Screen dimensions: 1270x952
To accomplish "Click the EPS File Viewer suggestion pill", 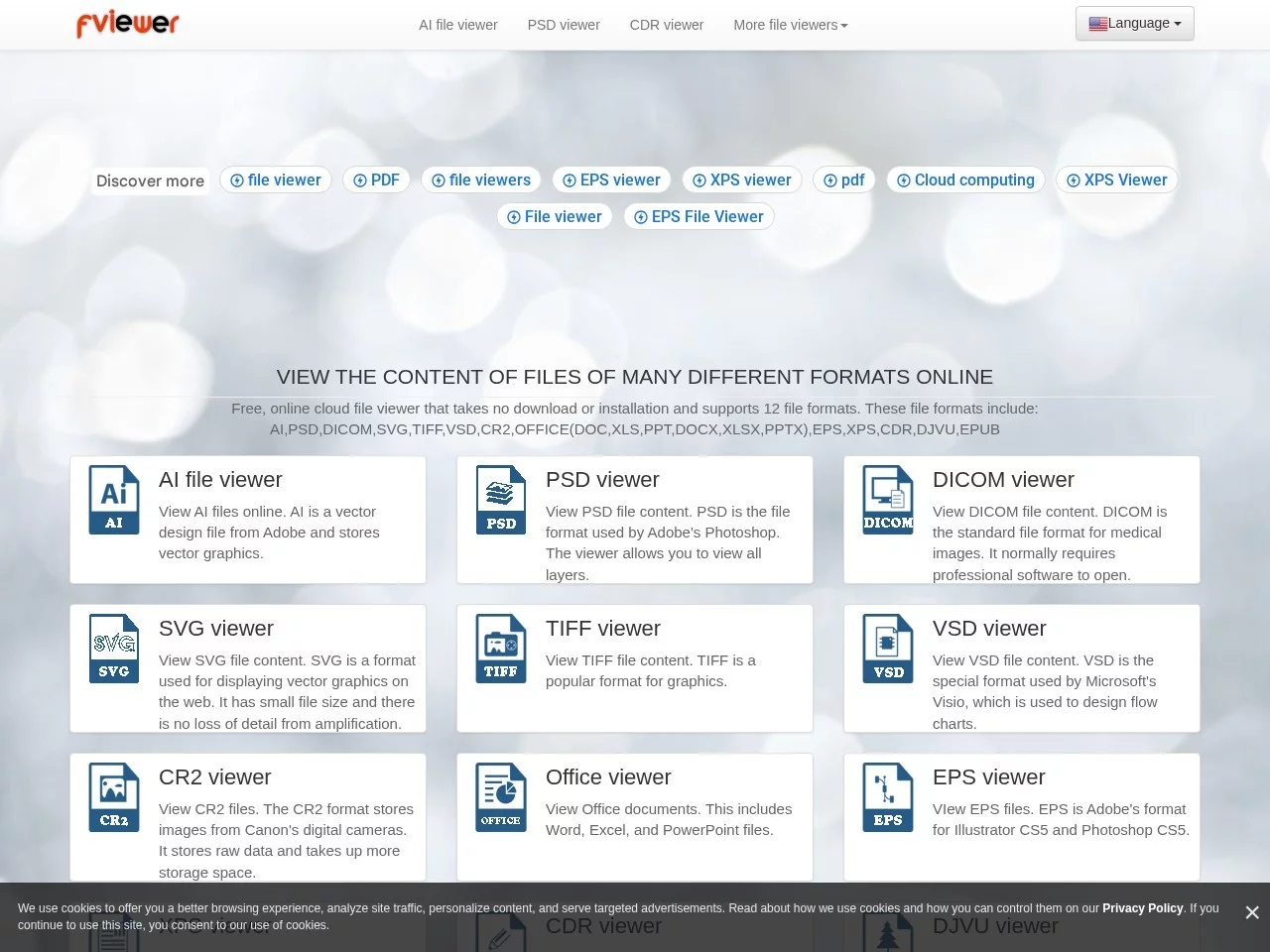I will click(698, 216).
